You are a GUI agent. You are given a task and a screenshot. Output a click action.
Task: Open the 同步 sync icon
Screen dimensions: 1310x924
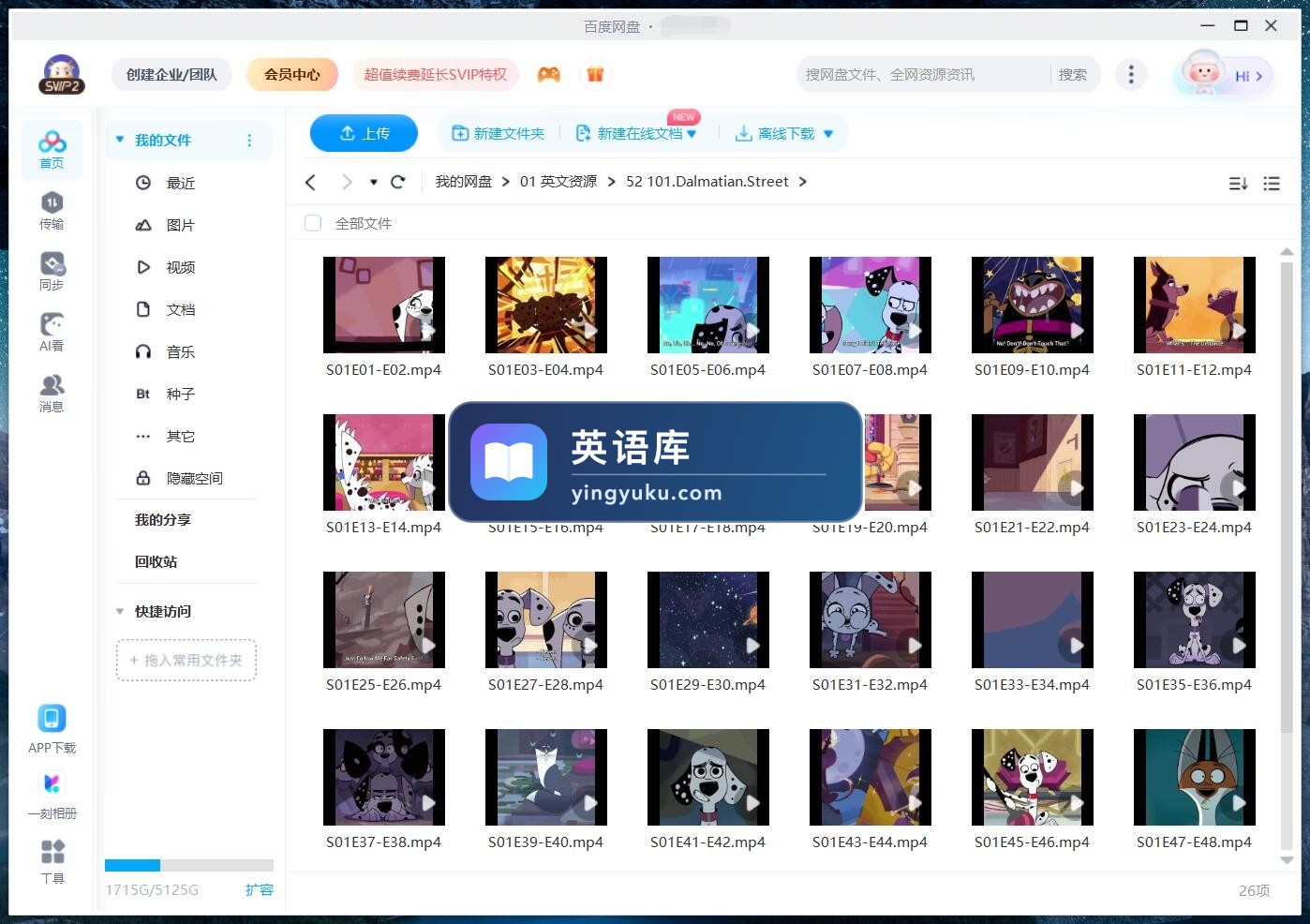coord(52,272)
